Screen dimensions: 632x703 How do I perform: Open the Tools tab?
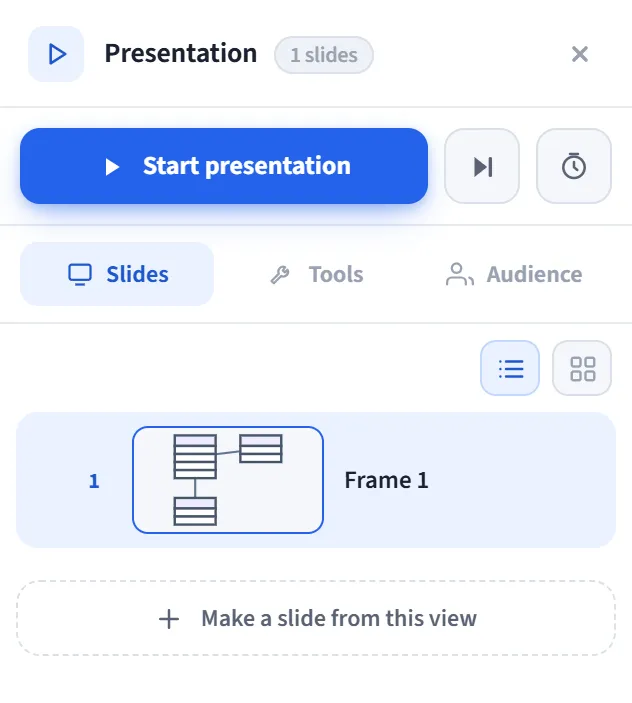click(x=316, y=274)
